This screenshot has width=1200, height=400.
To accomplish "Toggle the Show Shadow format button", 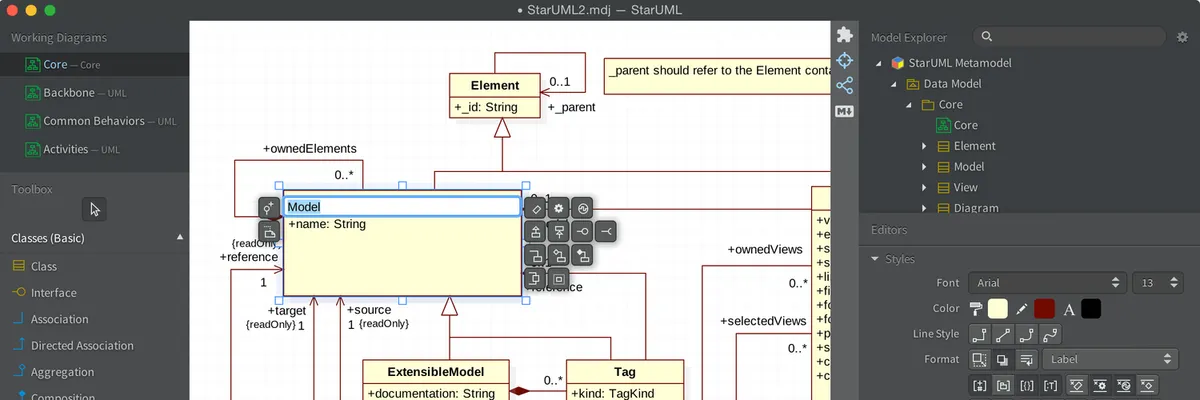I will click(x=1003, y=359).
